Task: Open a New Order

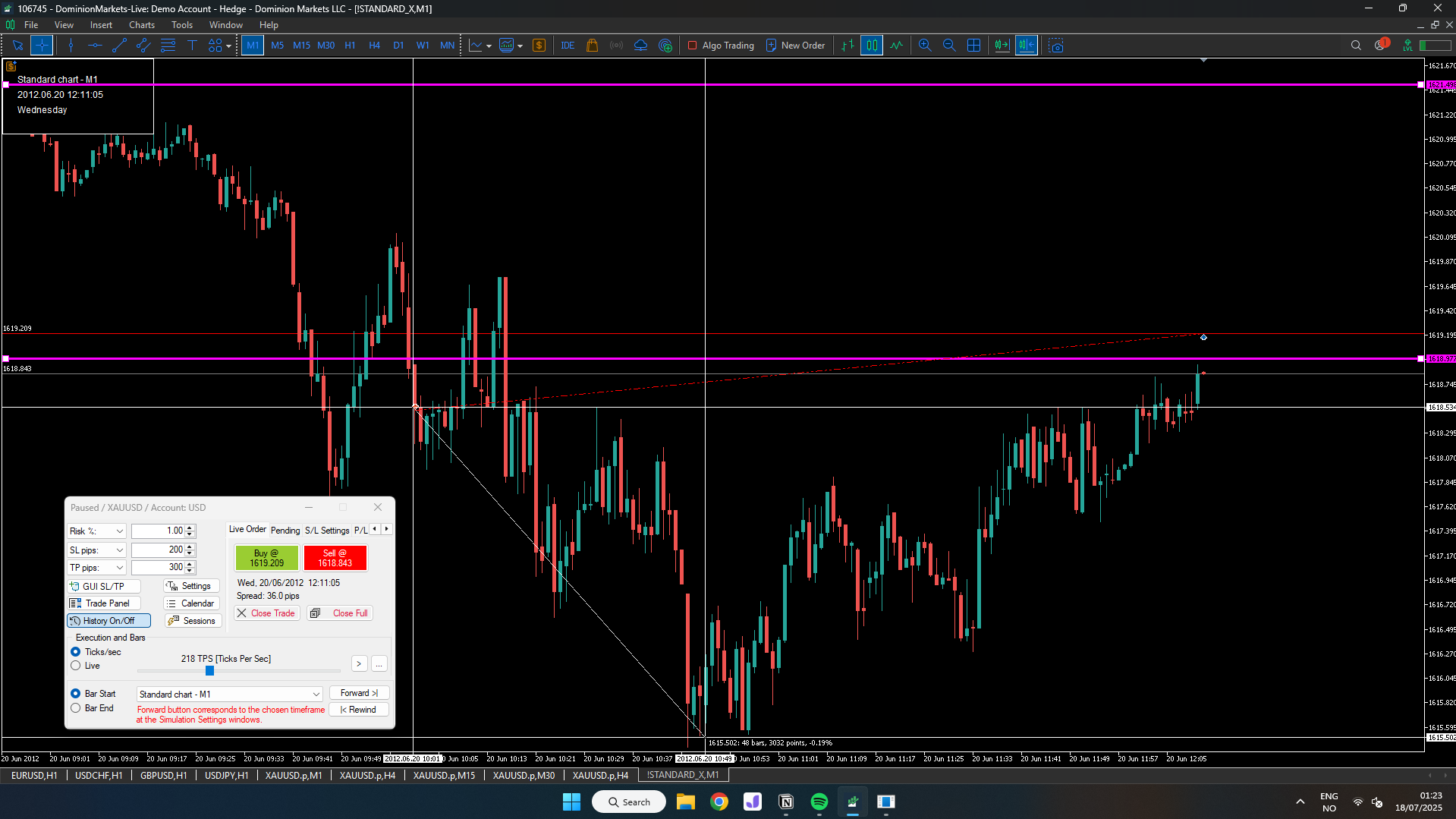Action: click(x=795, y=46)
